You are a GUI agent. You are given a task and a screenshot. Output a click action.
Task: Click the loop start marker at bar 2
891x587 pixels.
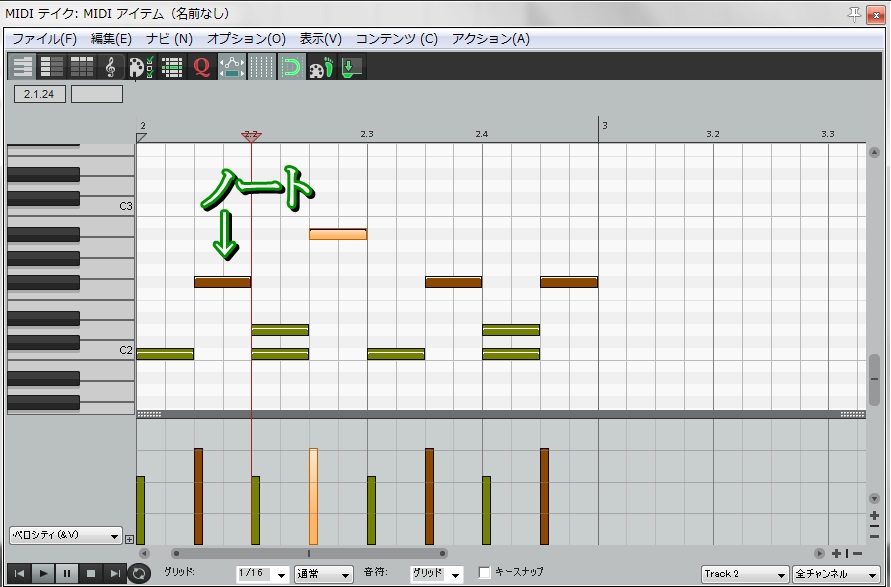click(x=141, y=138)
